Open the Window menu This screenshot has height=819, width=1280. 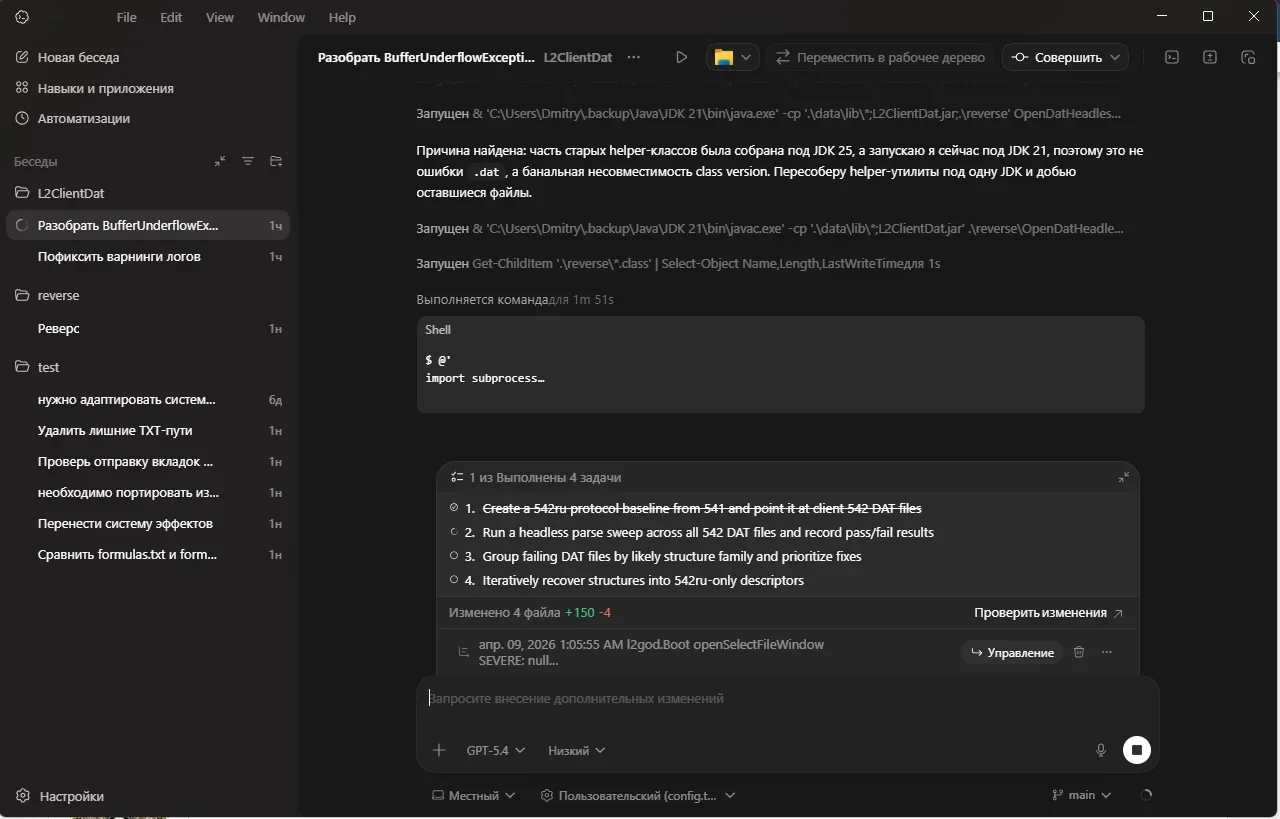[x=281, y=17]
